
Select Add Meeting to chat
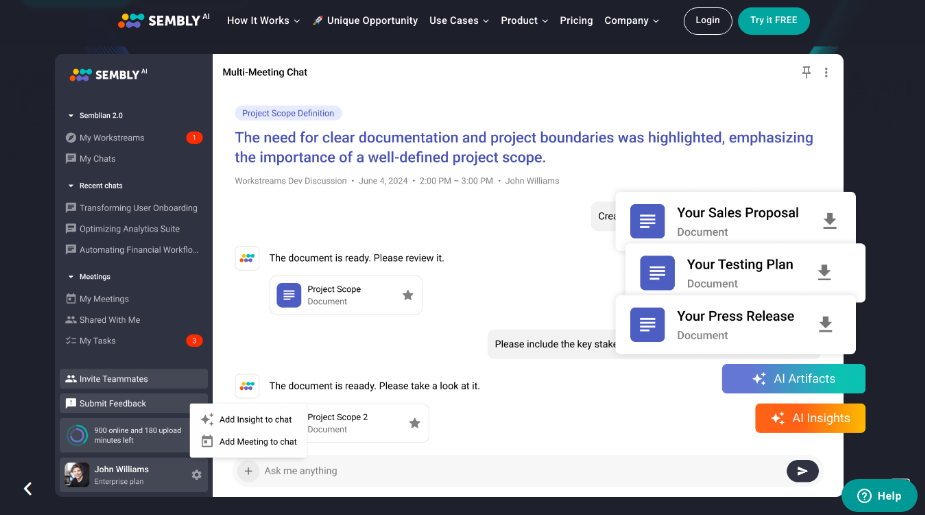pyautogui.click(x=248, y=441)
